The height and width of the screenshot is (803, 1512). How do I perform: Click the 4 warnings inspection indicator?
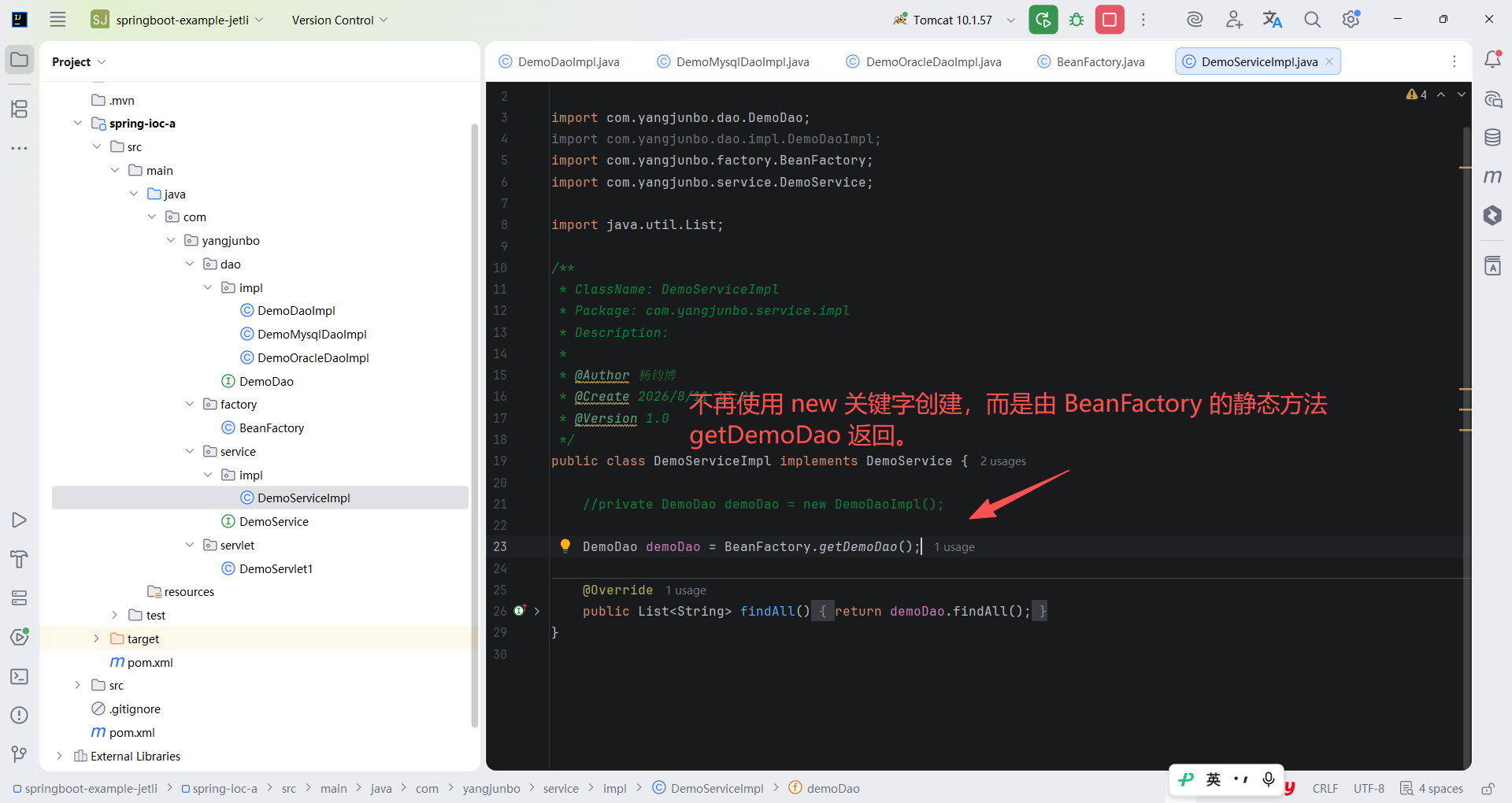(x=1417, y=94)
